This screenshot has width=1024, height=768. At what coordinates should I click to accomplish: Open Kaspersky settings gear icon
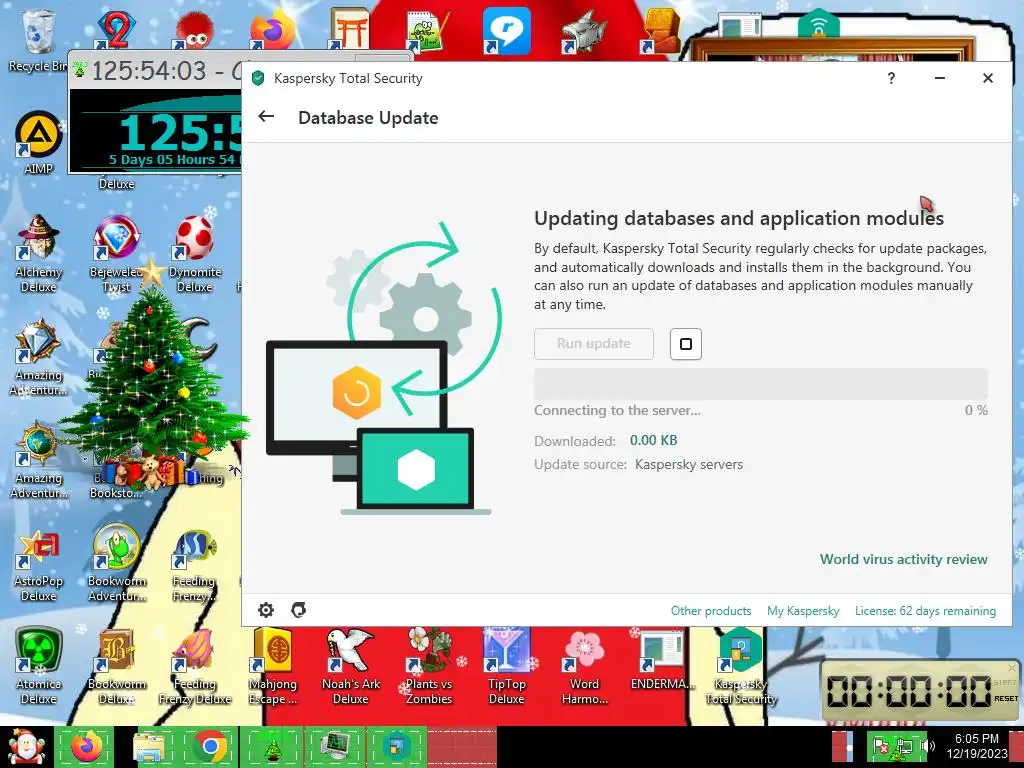(266, 610)
